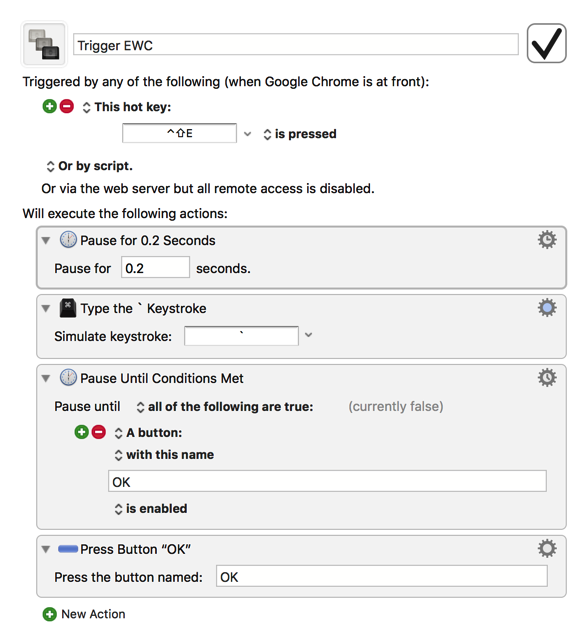This screenshot has width=588, height=642.
Task: Change the 'is pressed' trigger option
Action: pyautogui.click(x=300, y=134)
